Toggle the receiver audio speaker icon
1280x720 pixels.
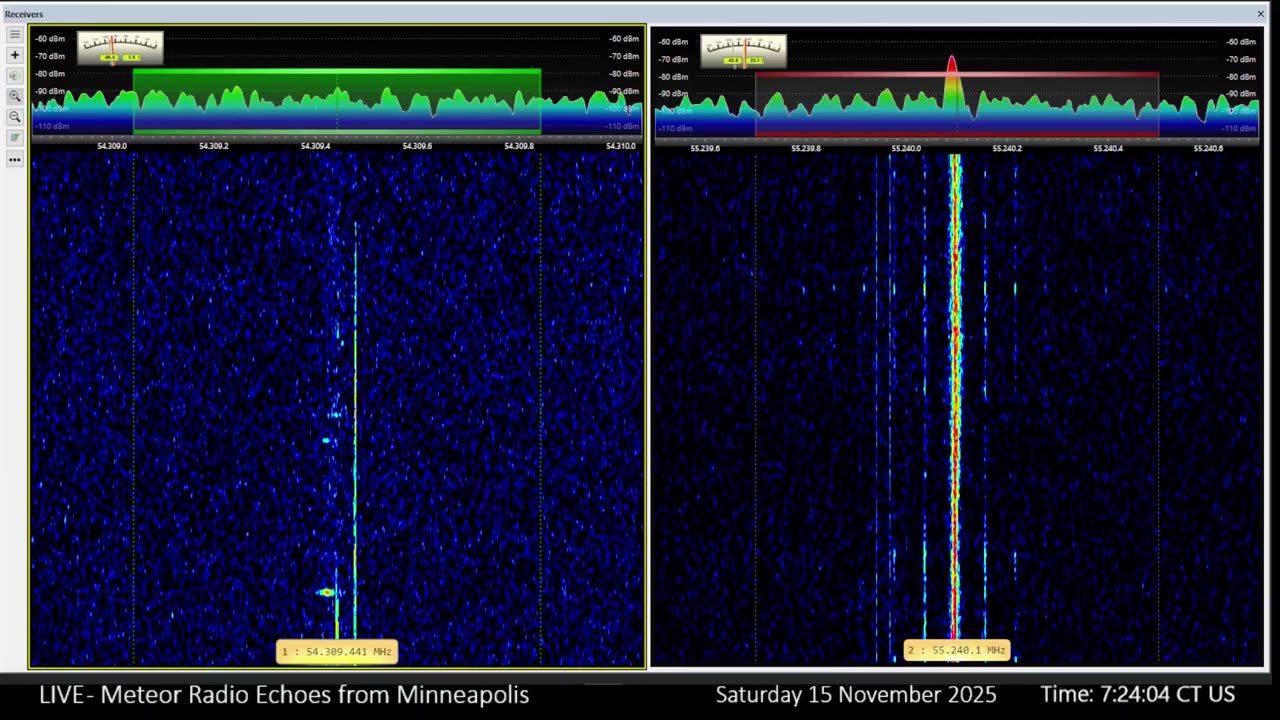click(14, 76)
